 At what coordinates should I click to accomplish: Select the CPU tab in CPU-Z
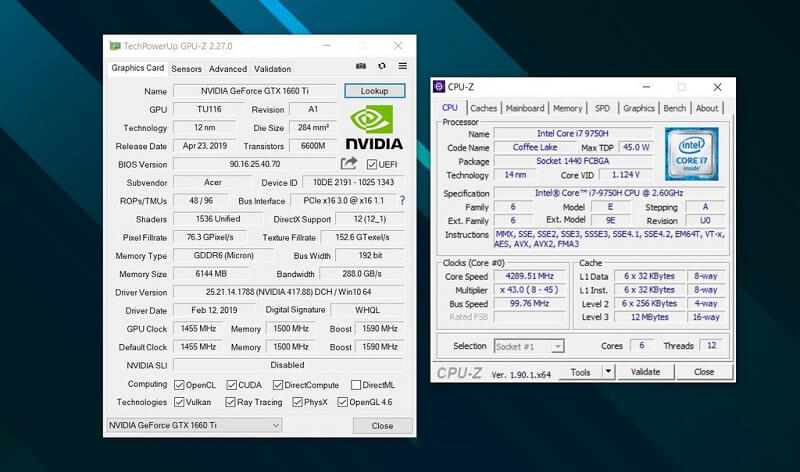[x=449, y=108]
